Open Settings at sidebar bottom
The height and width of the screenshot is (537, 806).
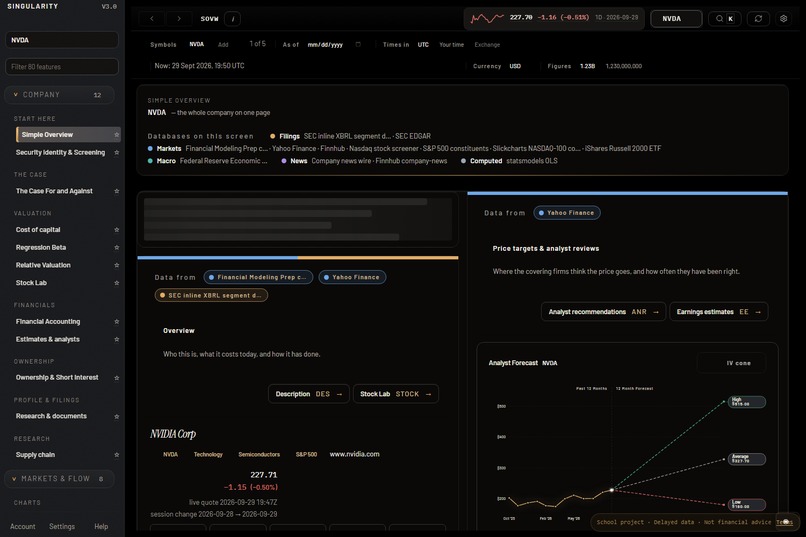(62, 527)
